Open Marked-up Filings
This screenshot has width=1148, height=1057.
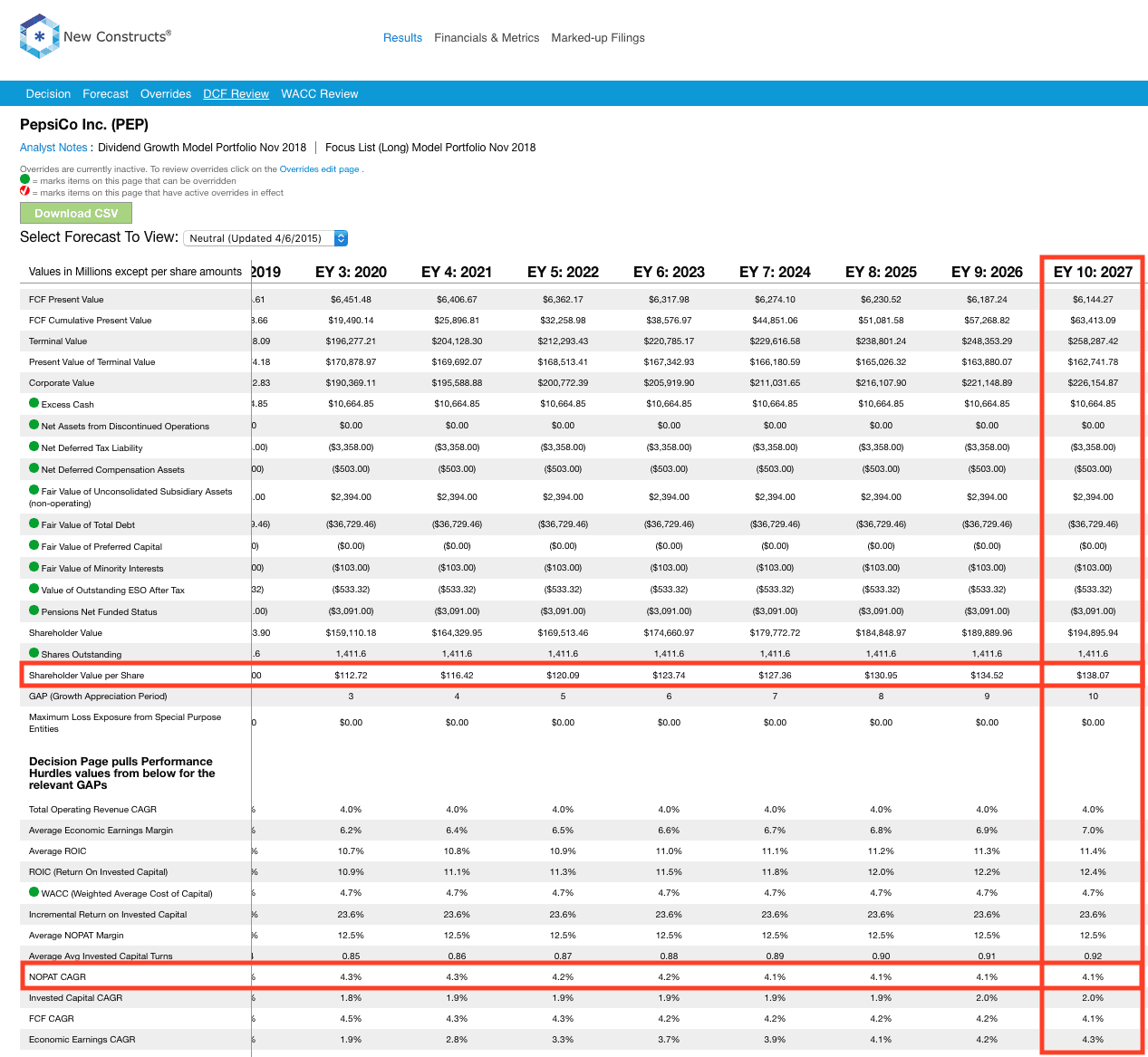pyautogui.click(x=598, y=38)
